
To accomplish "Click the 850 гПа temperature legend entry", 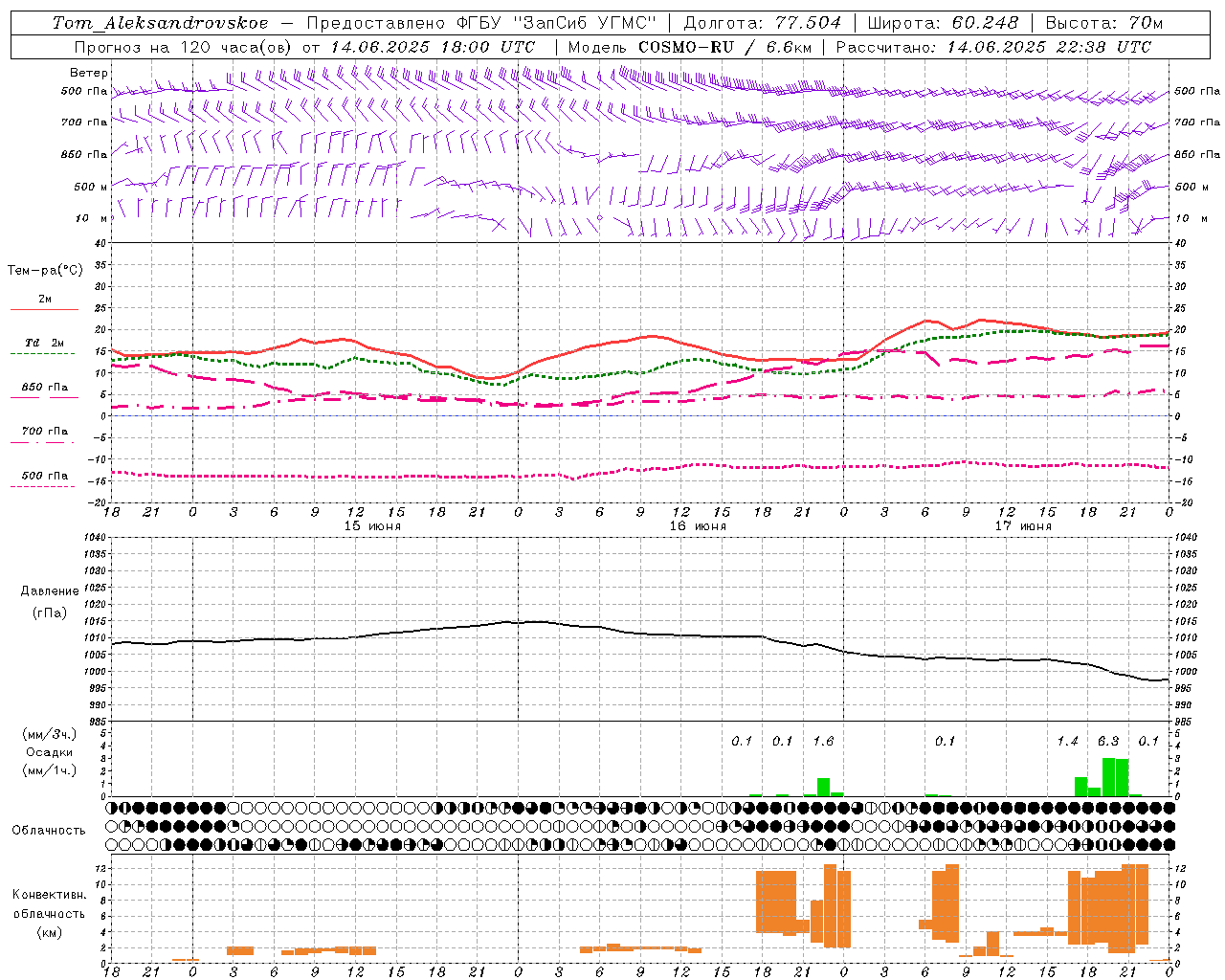I will [45, 388].
